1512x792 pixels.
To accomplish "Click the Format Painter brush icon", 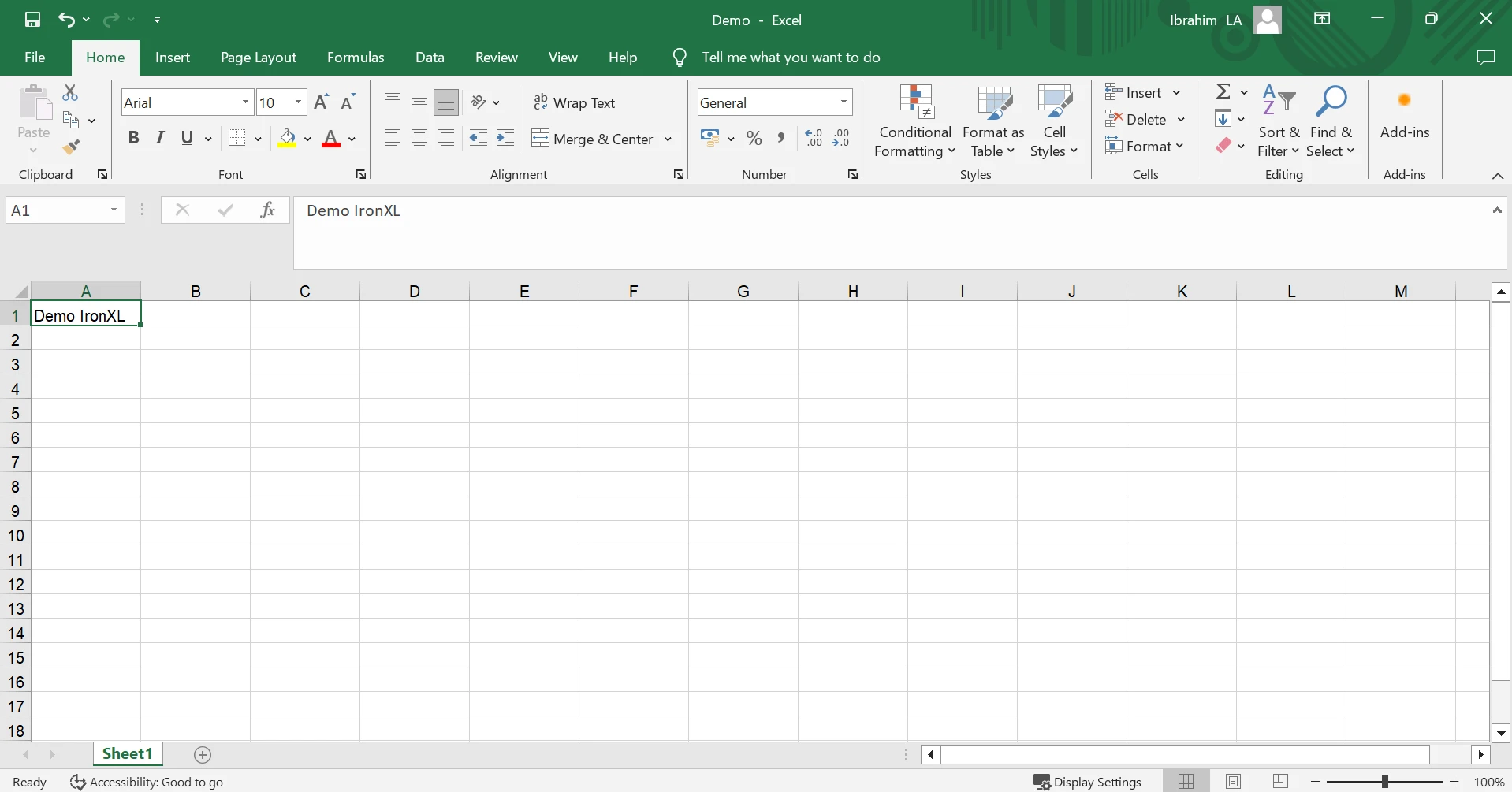I will (x=71, y=147).
